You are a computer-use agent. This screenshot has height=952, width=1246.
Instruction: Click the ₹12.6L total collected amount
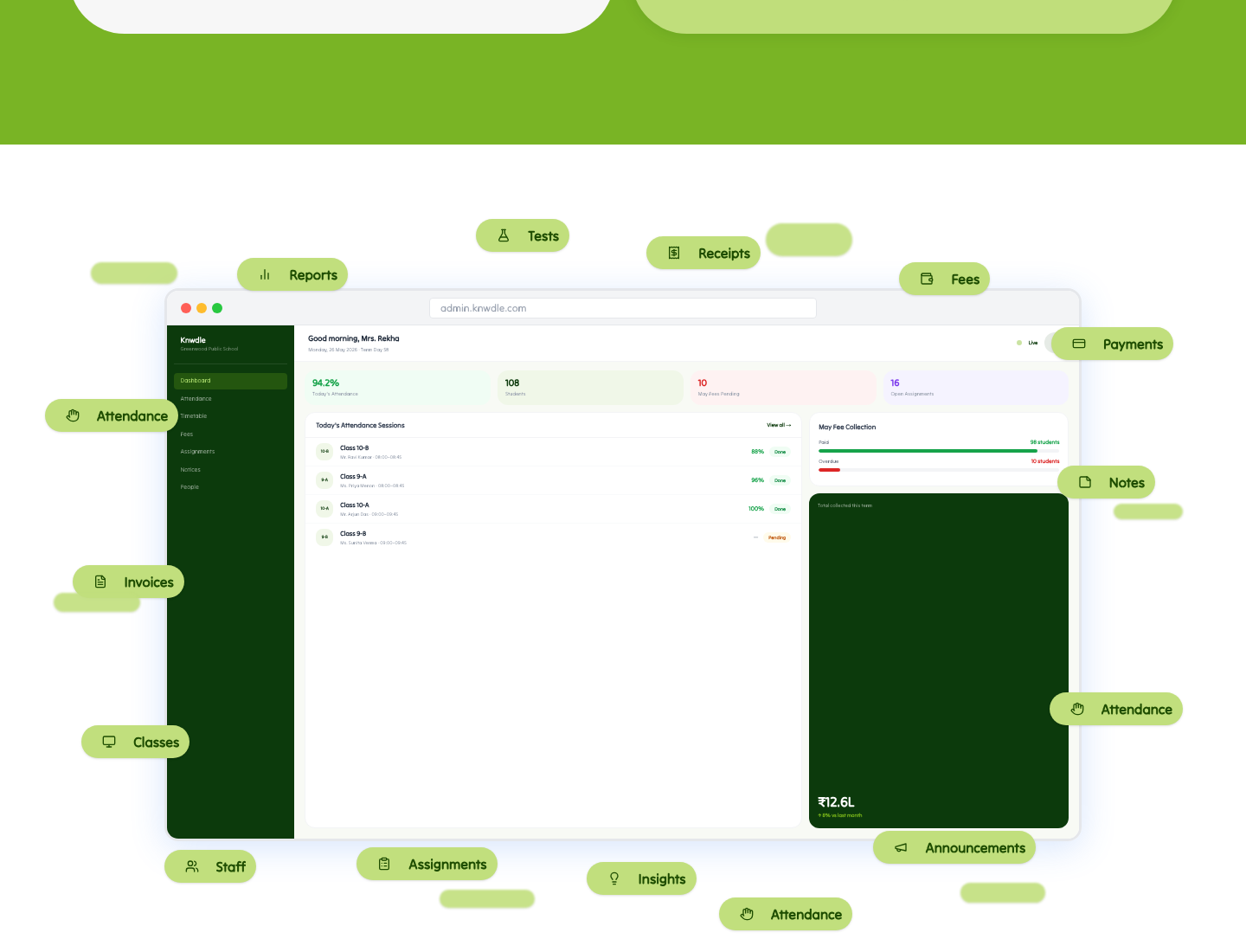tap(836, 802)
